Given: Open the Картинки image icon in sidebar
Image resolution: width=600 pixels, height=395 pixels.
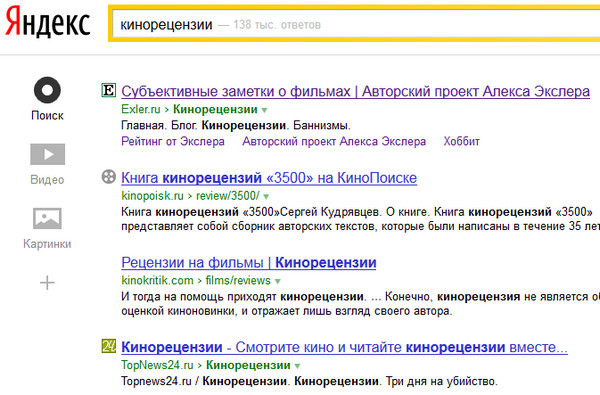Looking at the screenshot, I should [x=47, y=219].
